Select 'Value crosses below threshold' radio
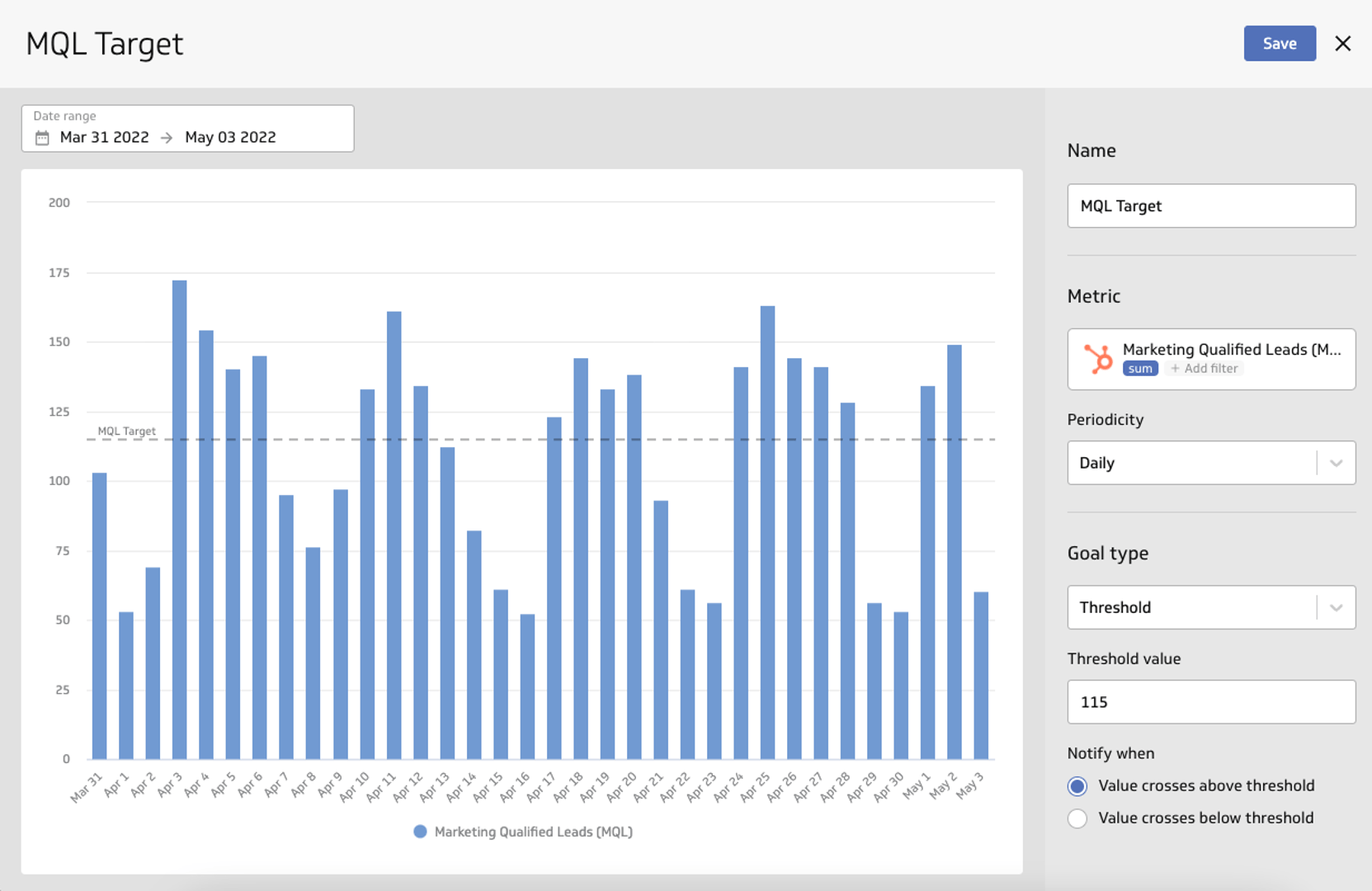Screen dimensions: 1372x891 tap(1077, 818)
